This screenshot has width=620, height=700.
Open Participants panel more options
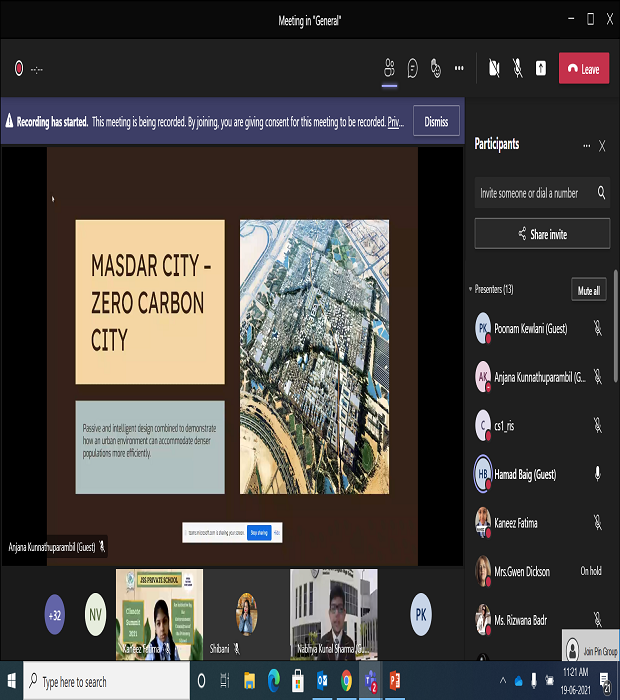(x=587, y=146)
